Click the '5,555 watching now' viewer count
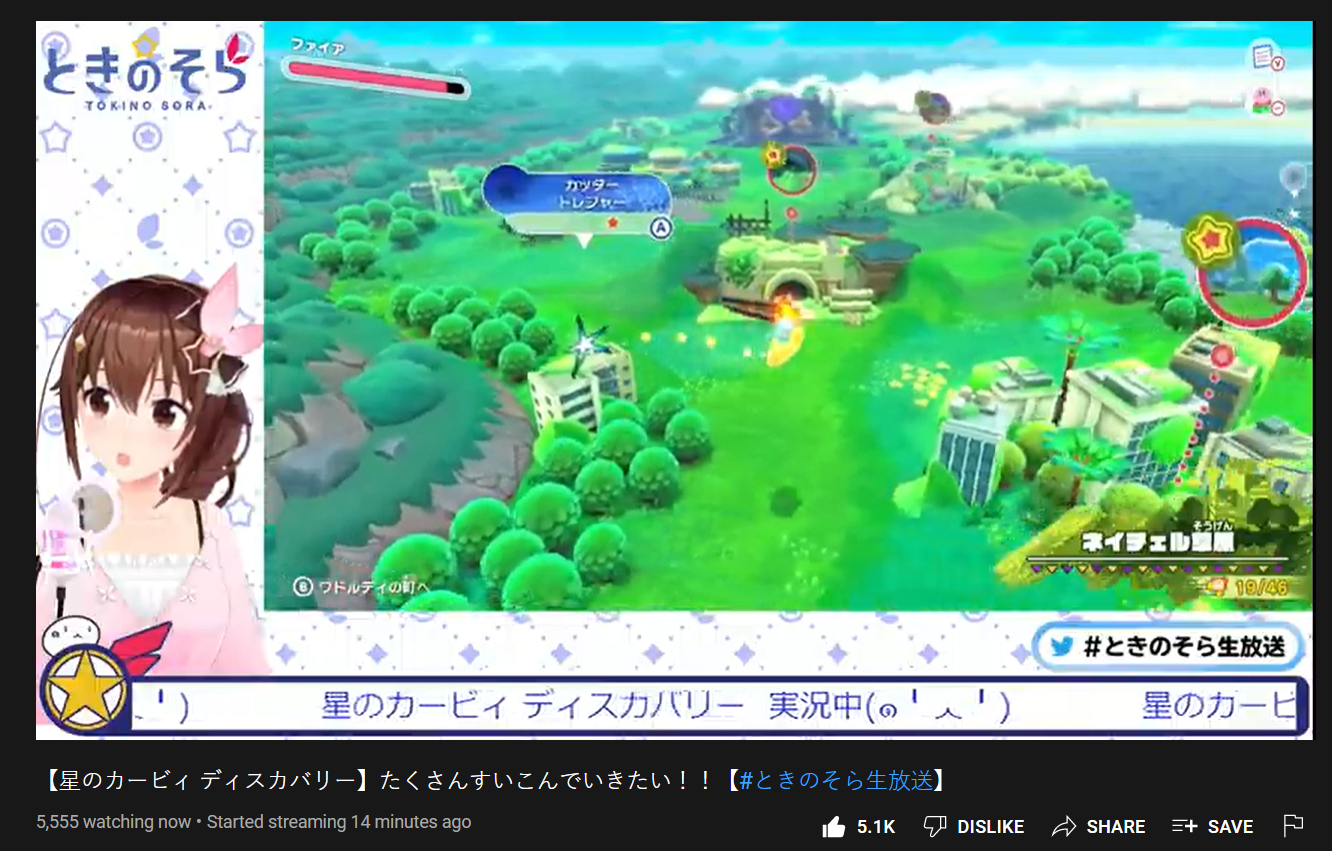The height and width of the screenshot is (851, 1332). pos(113,822)
